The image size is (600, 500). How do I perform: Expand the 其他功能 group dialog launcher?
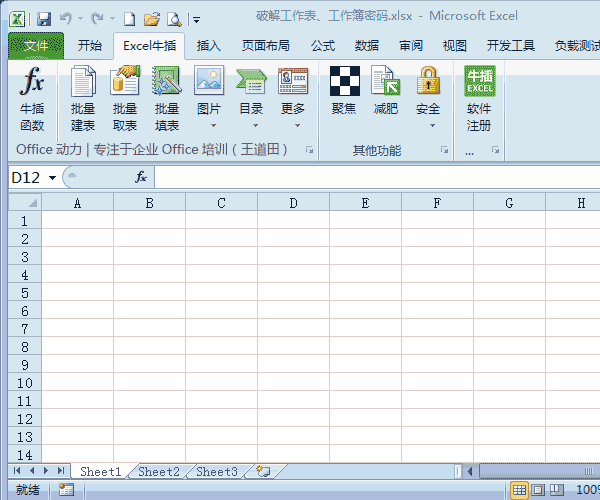point(444,150)
